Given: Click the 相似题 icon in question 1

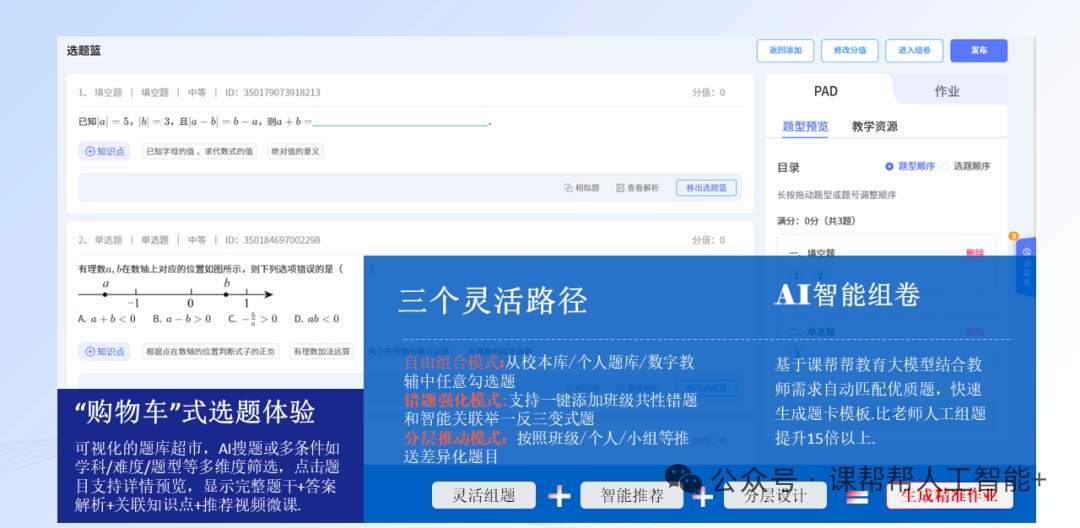Looking at the screenshot, I should click(568, 188).
